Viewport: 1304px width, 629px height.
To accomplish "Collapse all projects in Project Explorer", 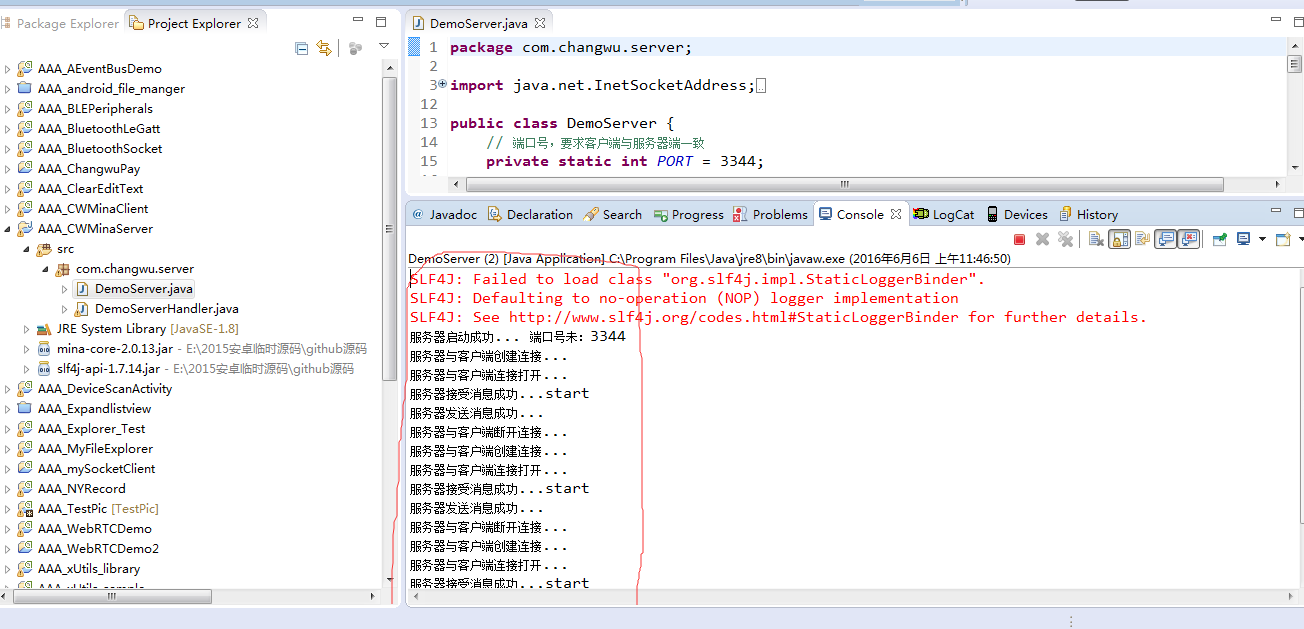I will click(302, 48).
